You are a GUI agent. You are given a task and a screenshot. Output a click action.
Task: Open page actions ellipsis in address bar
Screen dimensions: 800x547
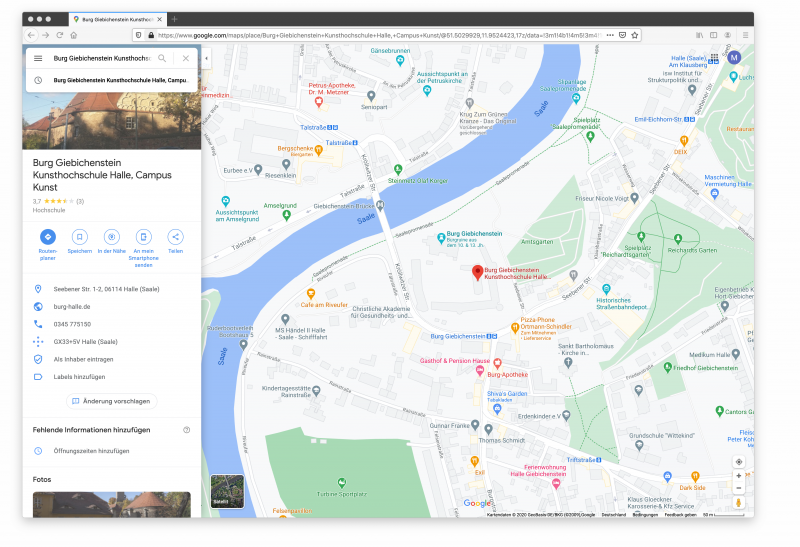pyautogui.click(x=609, y=34)
